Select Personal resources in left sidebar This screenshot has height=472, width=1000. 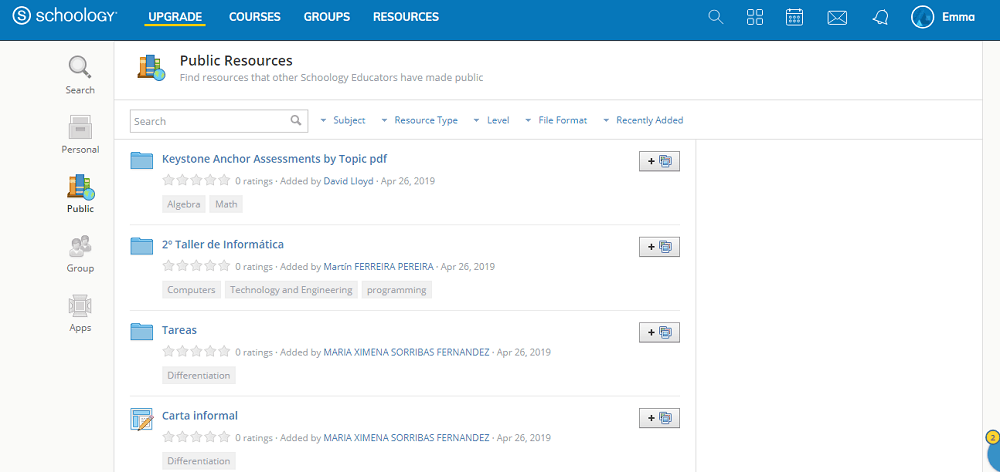(x=80, y=135)
